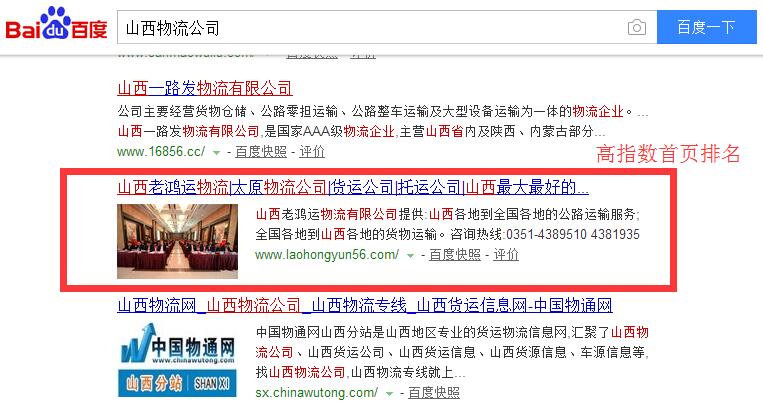
Task: Click the www.laohongyun56.com/ URL text
Action: (x=327, y=255)
